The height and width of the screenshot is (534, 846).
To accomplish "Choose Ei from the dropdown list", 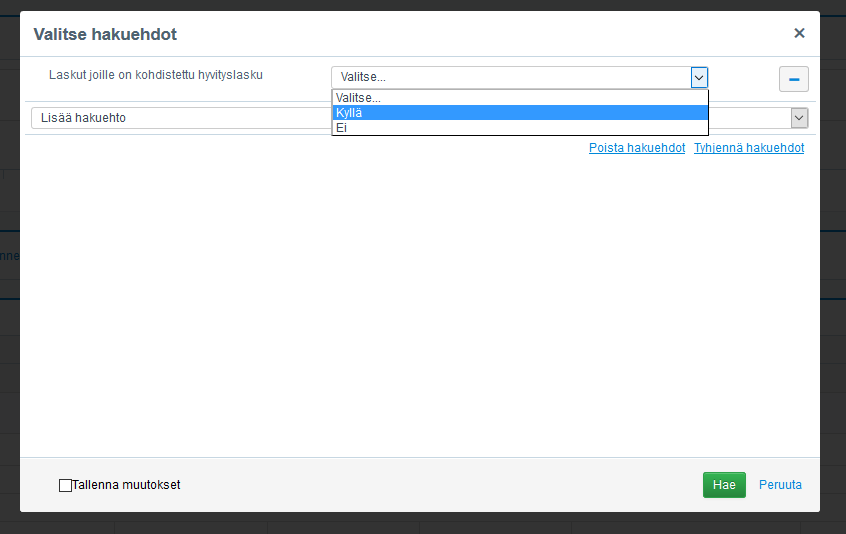I will [520, 128].
